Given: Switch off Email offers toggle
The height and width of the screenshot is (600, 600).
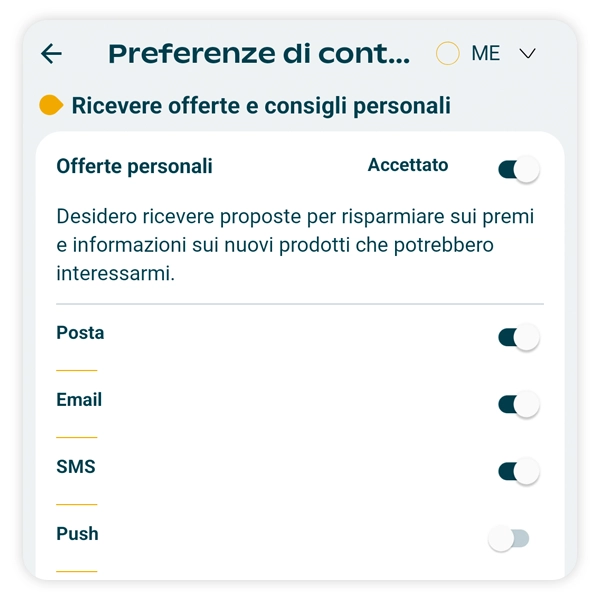Looking at the screenshot, I should [x=518, y=404].
